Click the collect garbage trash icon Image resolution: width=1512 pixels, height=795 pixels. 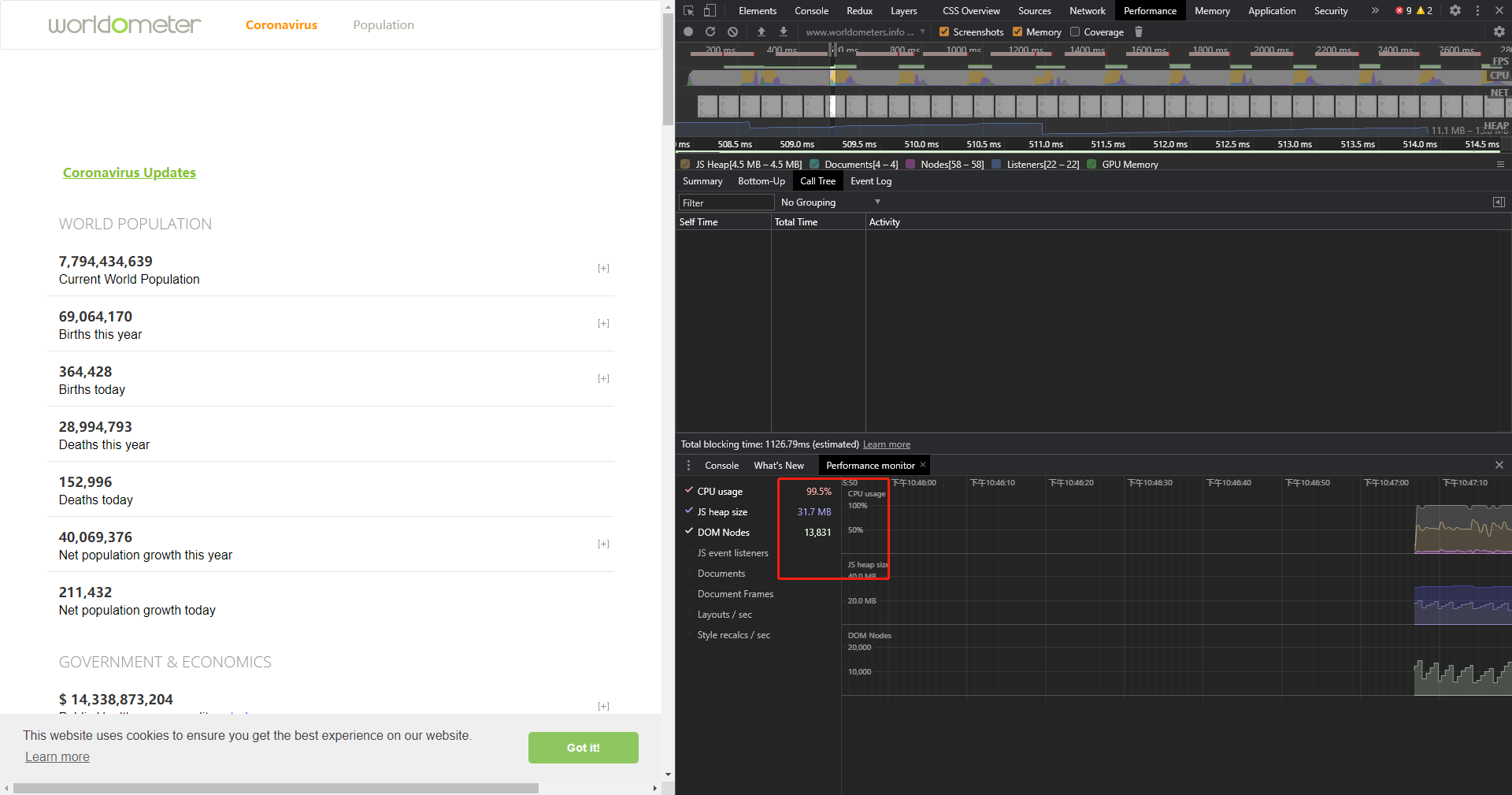coord(1139,32)
